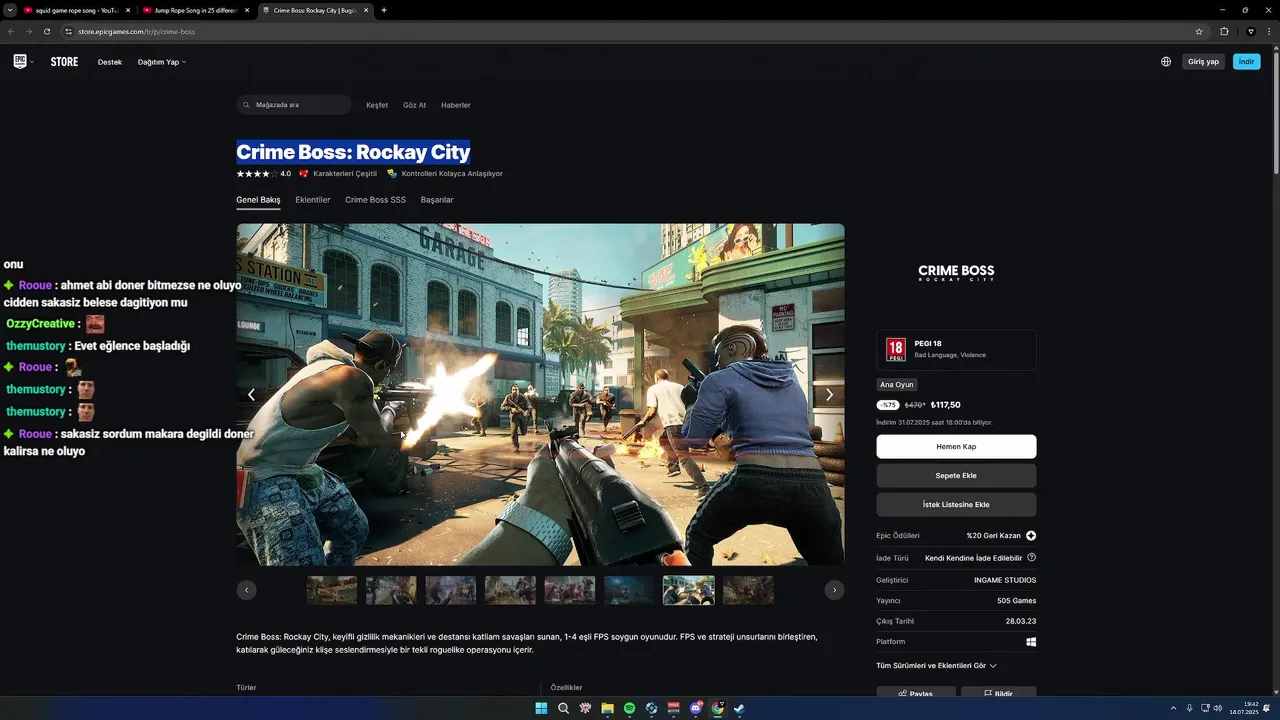Screen dimensions: 1280x720
Task: Click the refund type help question icon
Action: coord(1031,558)
